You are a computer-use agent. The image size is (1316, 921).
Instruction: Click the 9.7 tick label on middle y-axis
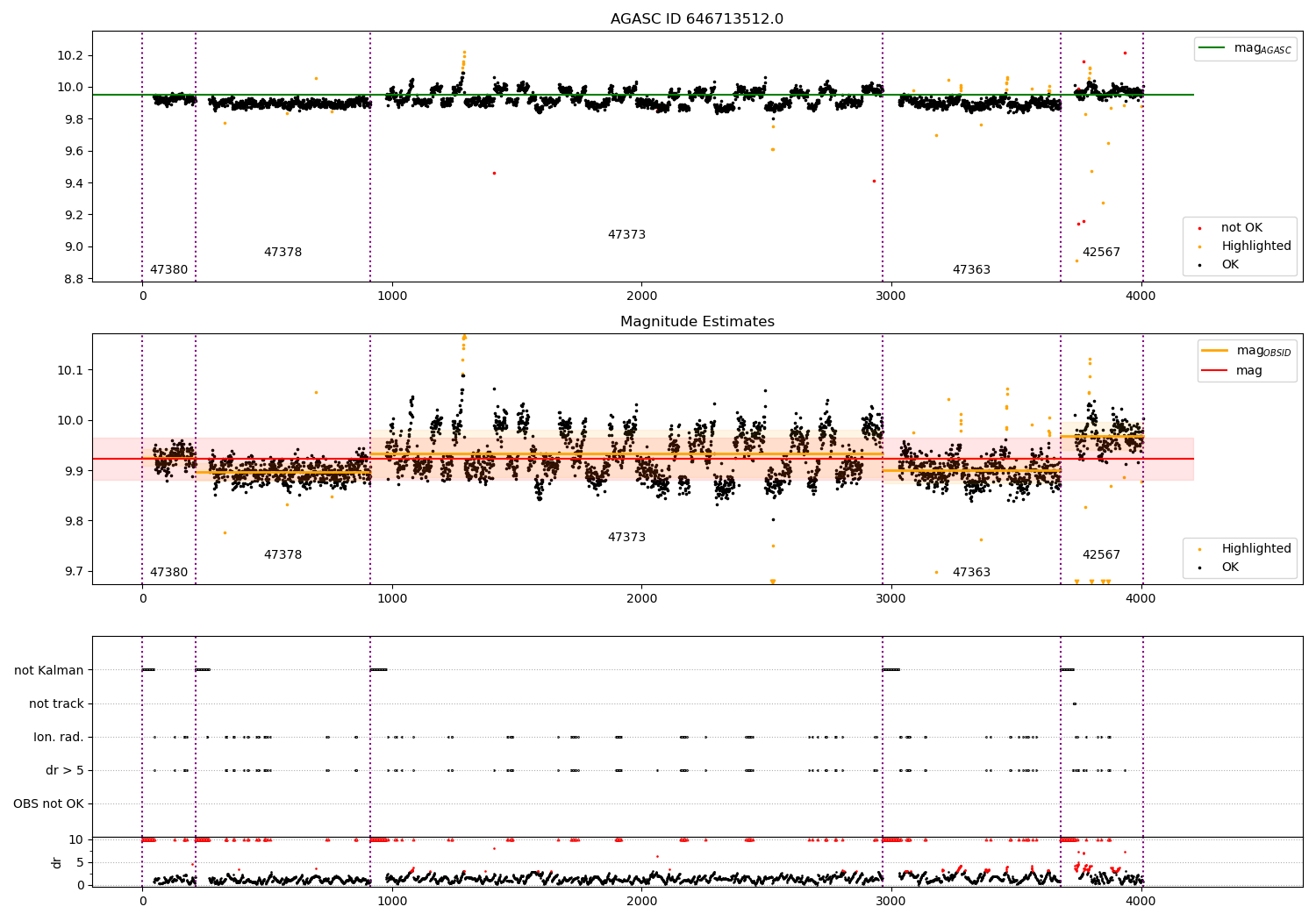point(74,571)
